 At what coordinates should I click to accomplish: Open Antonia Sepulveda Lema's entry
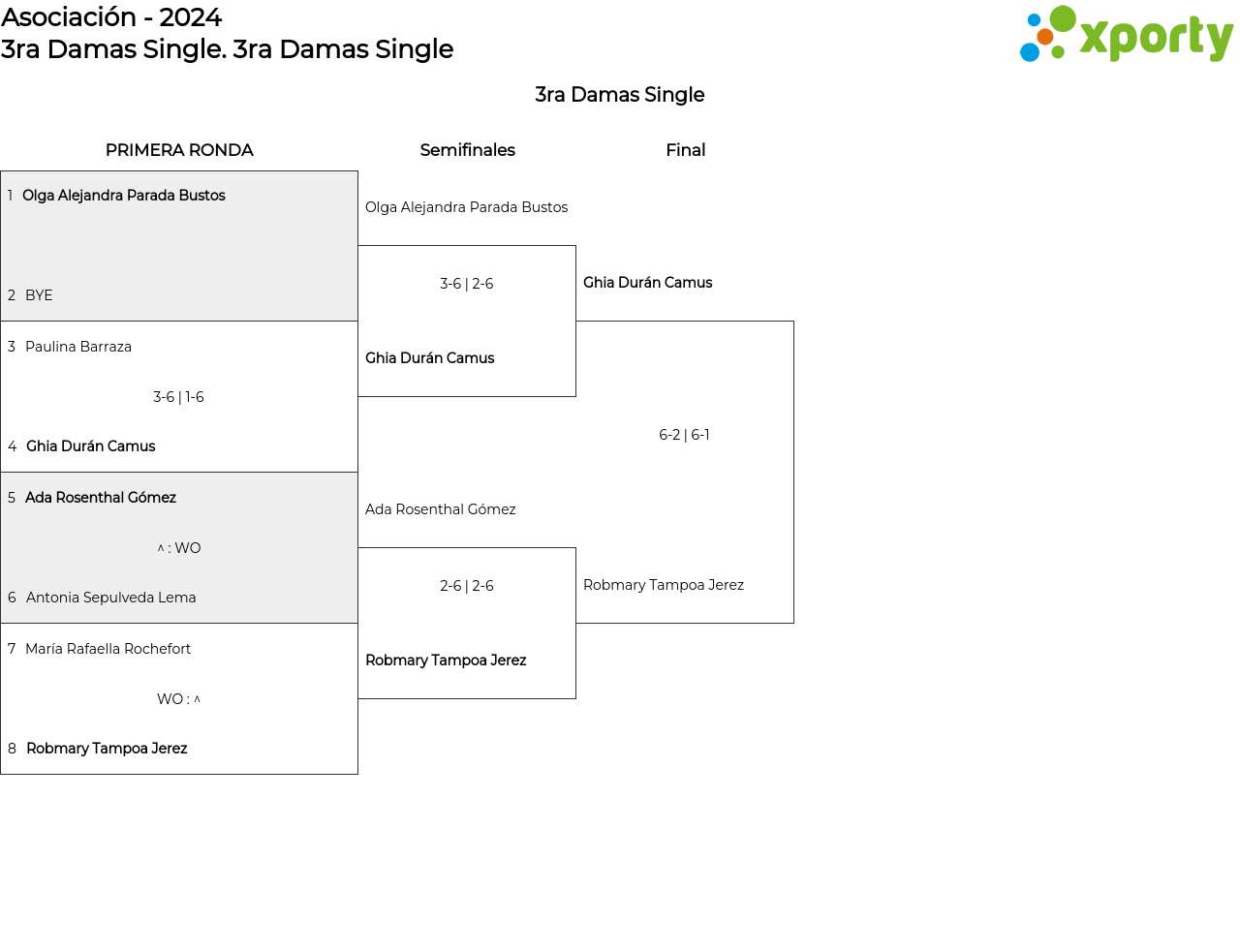click(110, 598)
